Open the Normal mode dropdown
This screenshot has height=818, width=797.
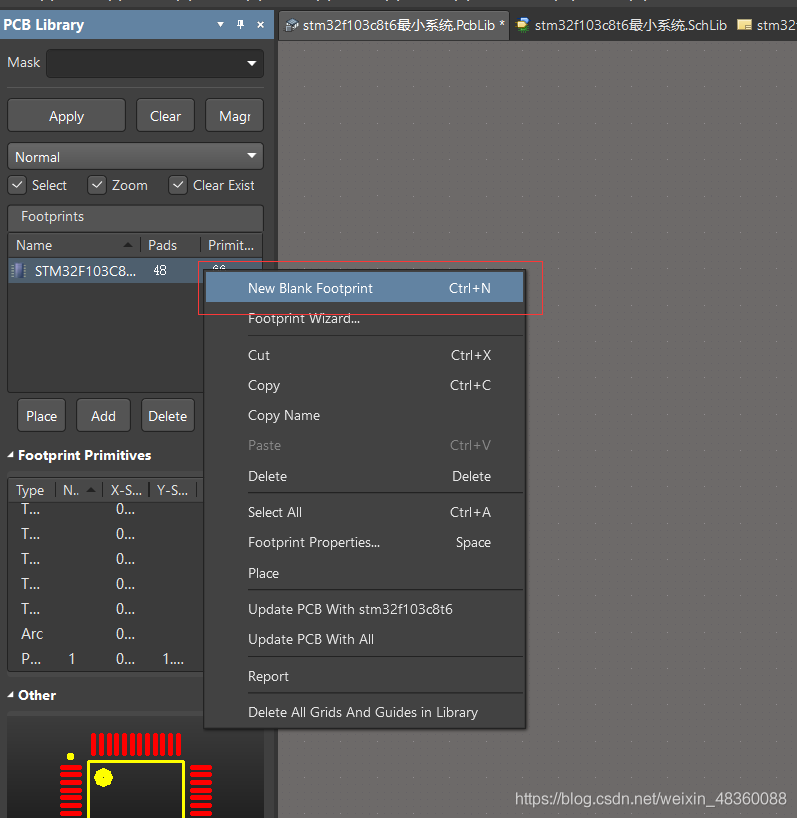pos(136,157)
